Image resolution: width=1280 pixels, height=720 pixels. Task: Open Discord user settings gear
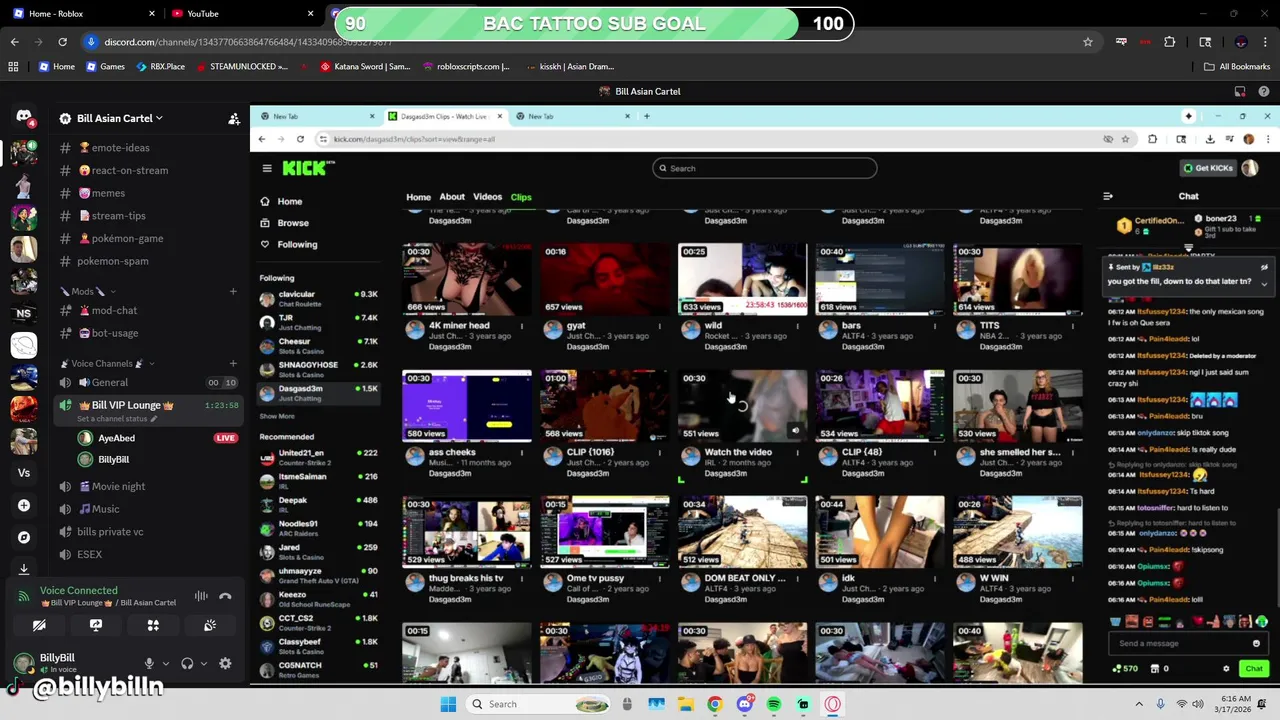click(x=225, y=663)
